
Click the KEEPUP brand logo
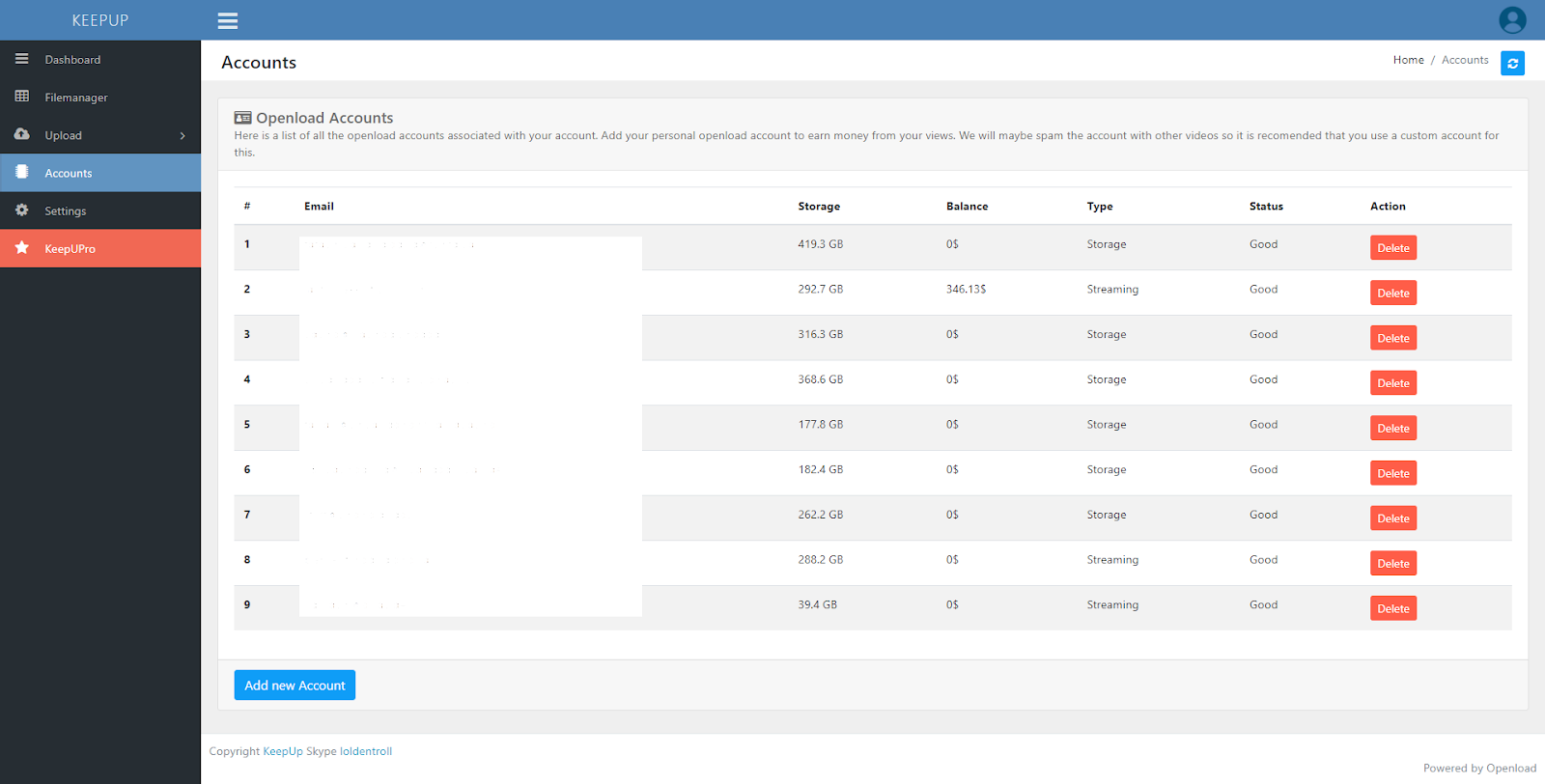pyautogui.click(x=100, y=20)
